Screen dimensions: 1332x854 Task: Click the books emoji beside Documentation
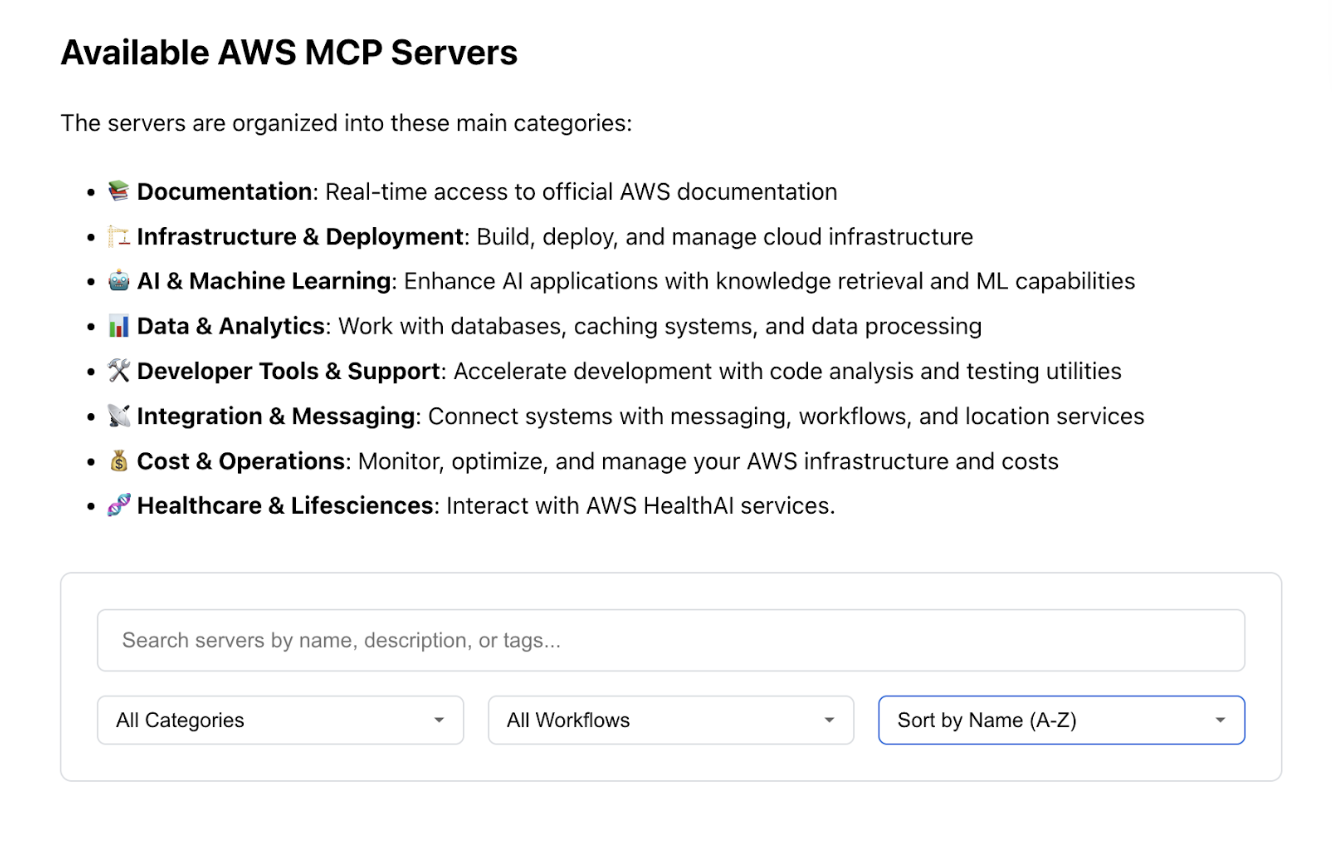click(119, 191)
